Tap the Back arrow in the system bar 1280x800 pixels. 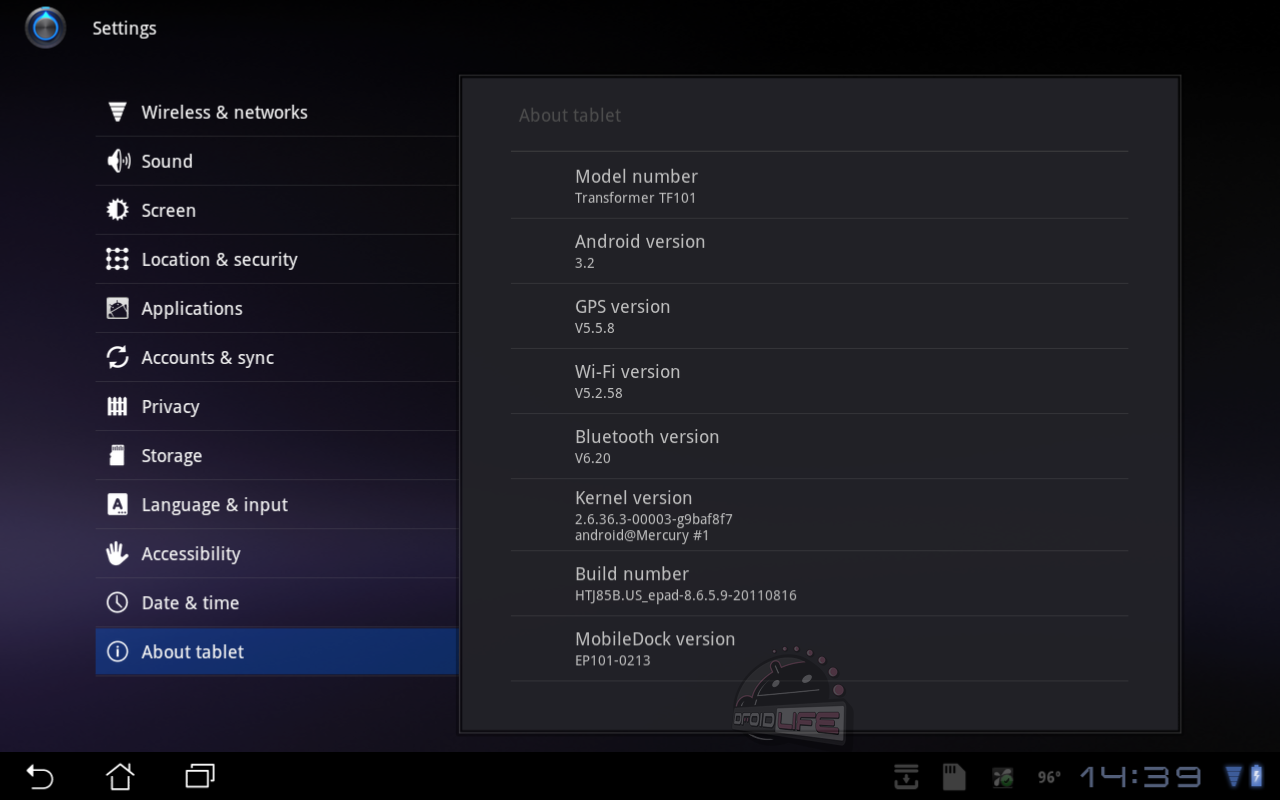pos(40,776)
